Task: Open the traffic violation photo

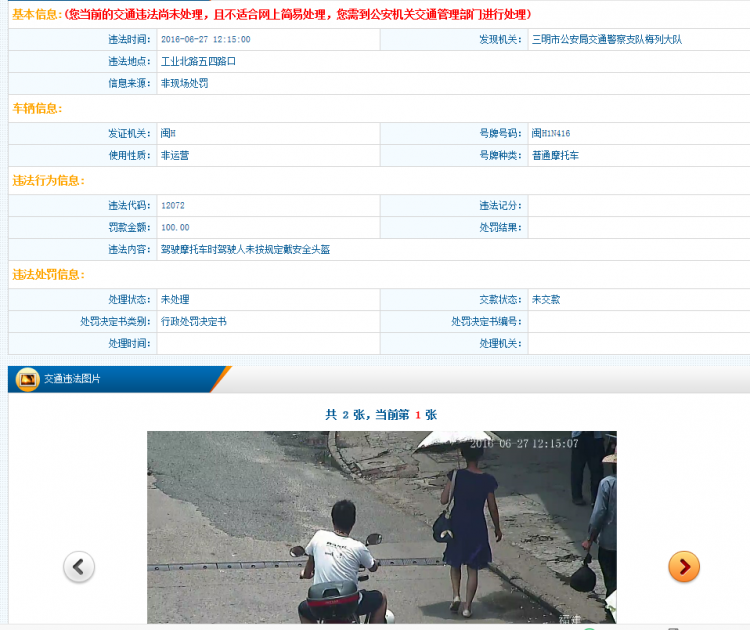Action: (381, 527)
